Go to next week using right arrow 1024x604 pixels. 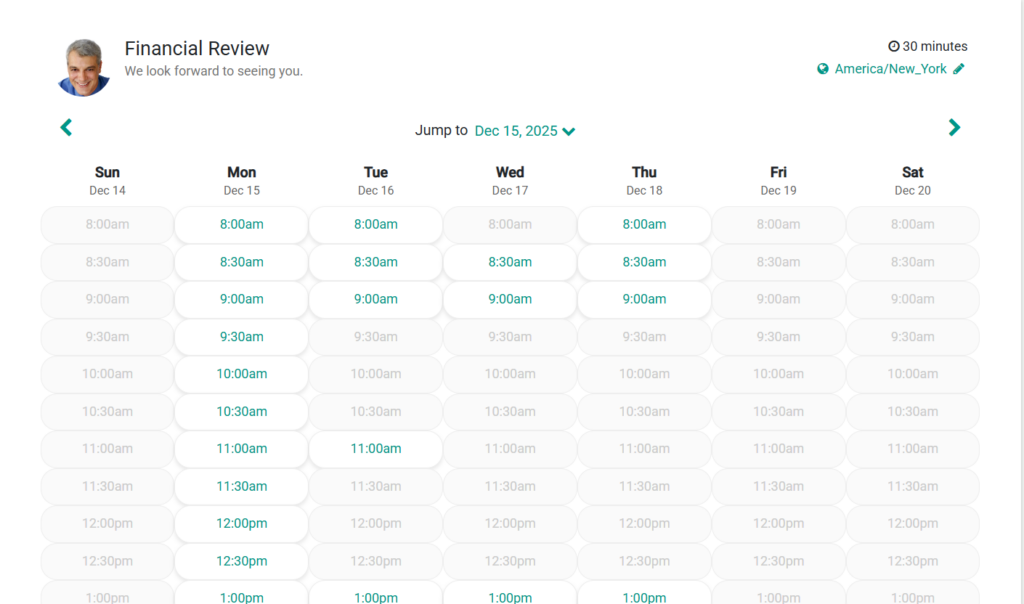954,128
